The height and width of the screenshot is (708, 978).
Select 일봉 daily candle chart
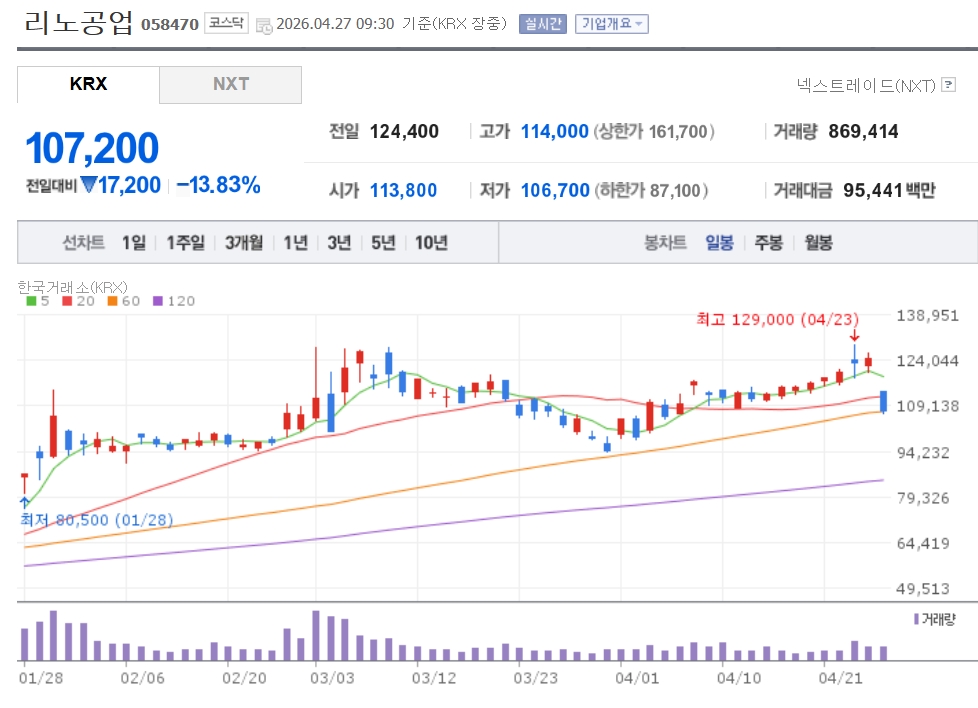pos(719,242)
